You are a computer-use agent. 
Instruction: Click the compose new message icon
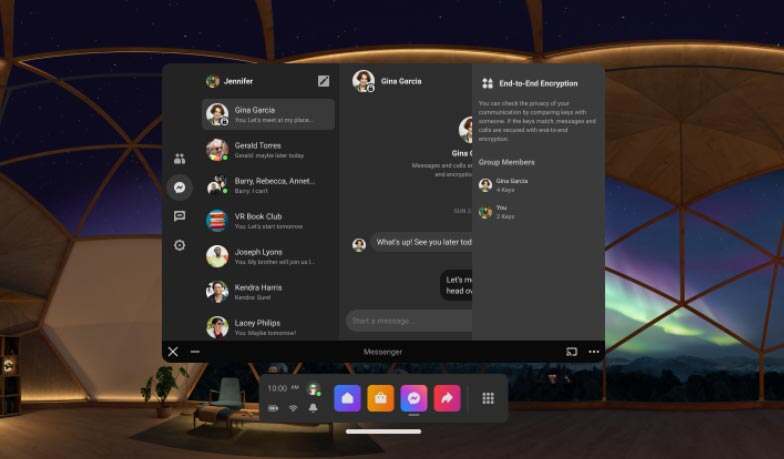tap(323, 81)
